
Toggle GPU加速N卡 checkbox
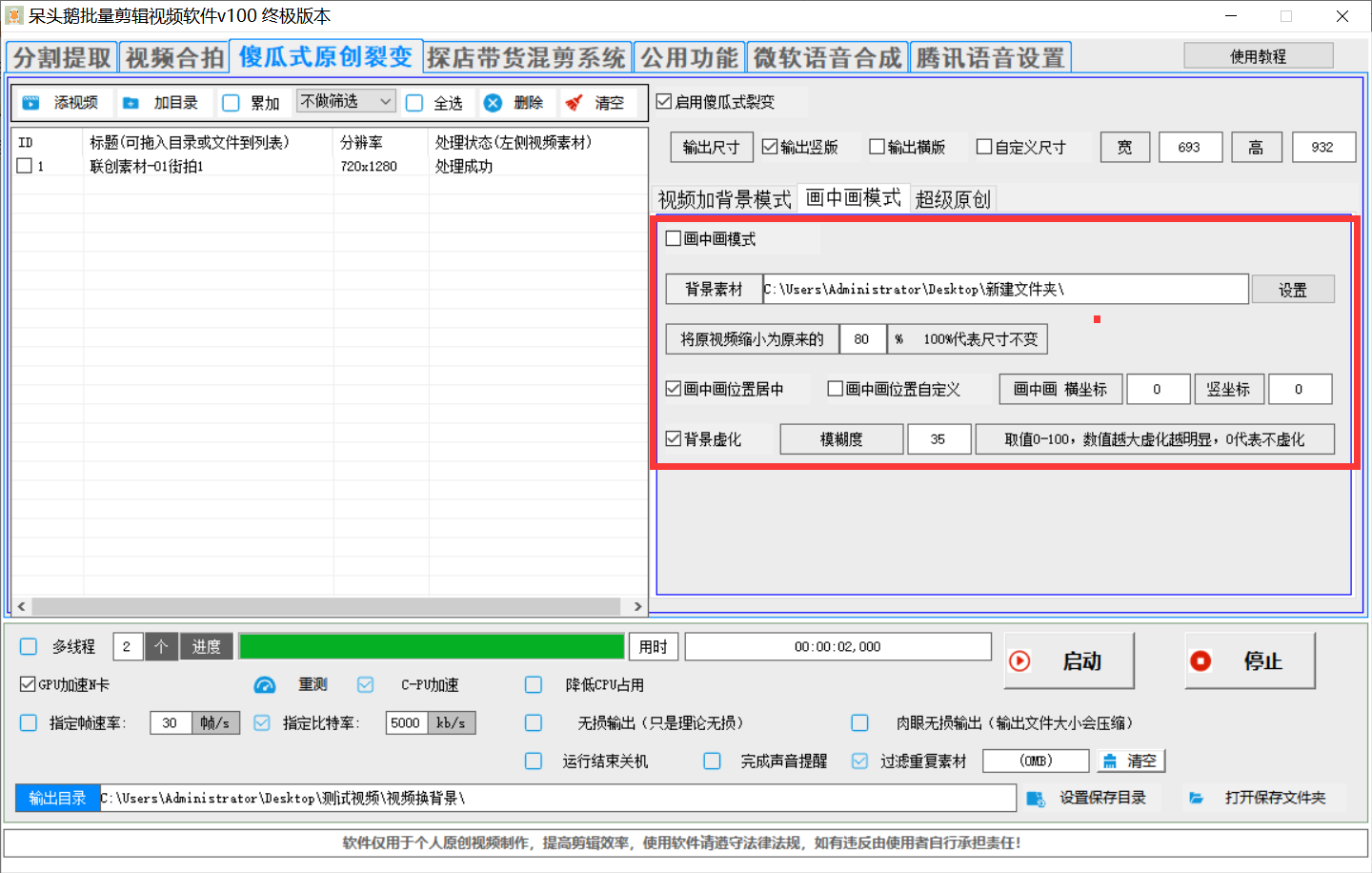click(x=28, y=684)
